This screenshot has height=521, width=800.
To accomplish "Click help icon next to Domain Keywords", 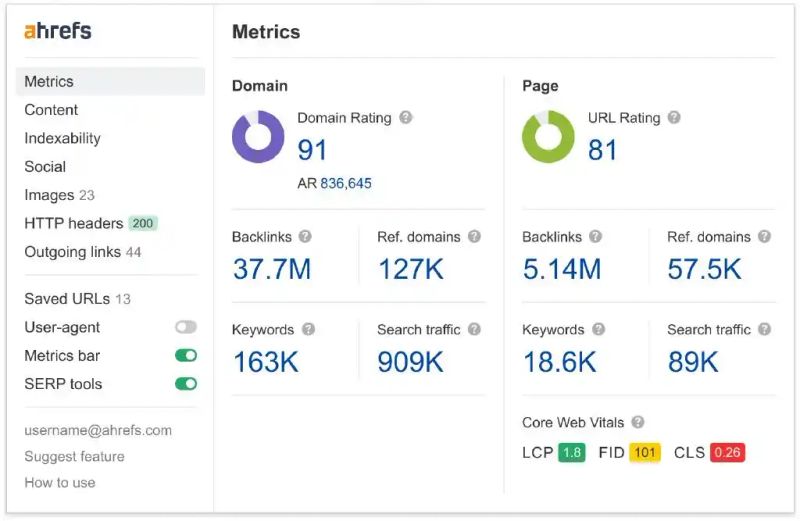I will point(308,330).
